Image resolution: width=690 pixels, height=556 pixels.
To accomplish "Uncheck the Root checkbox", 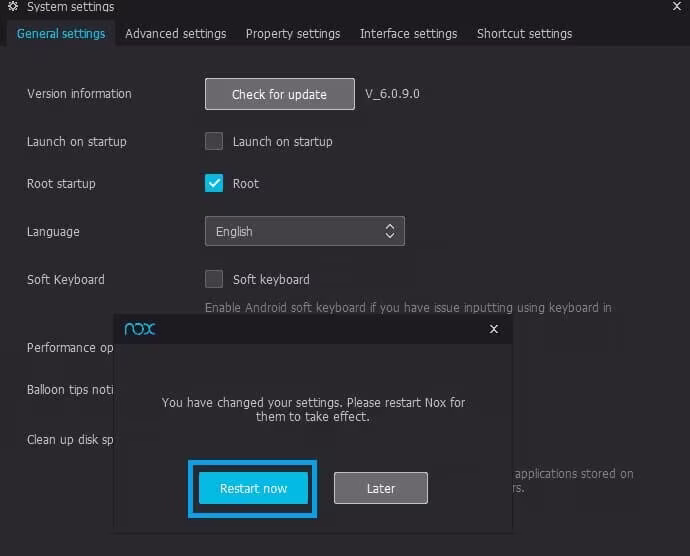I will [214, 183].
